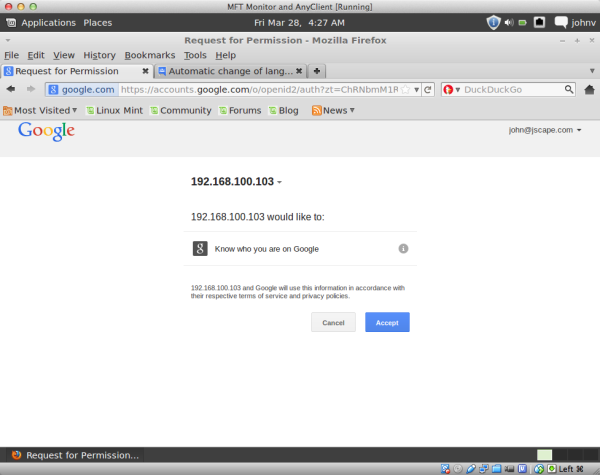Click the News RSS feed icon
This screenshot has width=600, height=475.
pyautogui.click(x=316, y=111)
